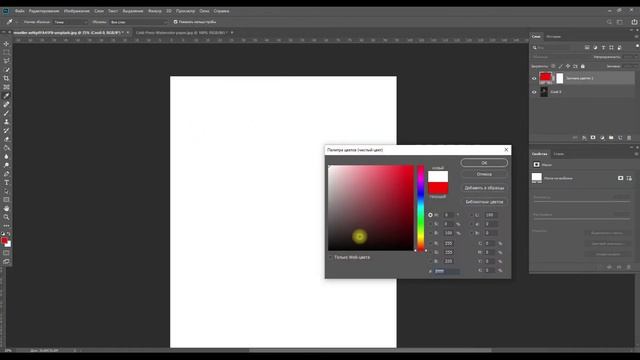Click the Добавить в образцы button
The width and height of the screenshot is (640, 360).
pos(484,188)
